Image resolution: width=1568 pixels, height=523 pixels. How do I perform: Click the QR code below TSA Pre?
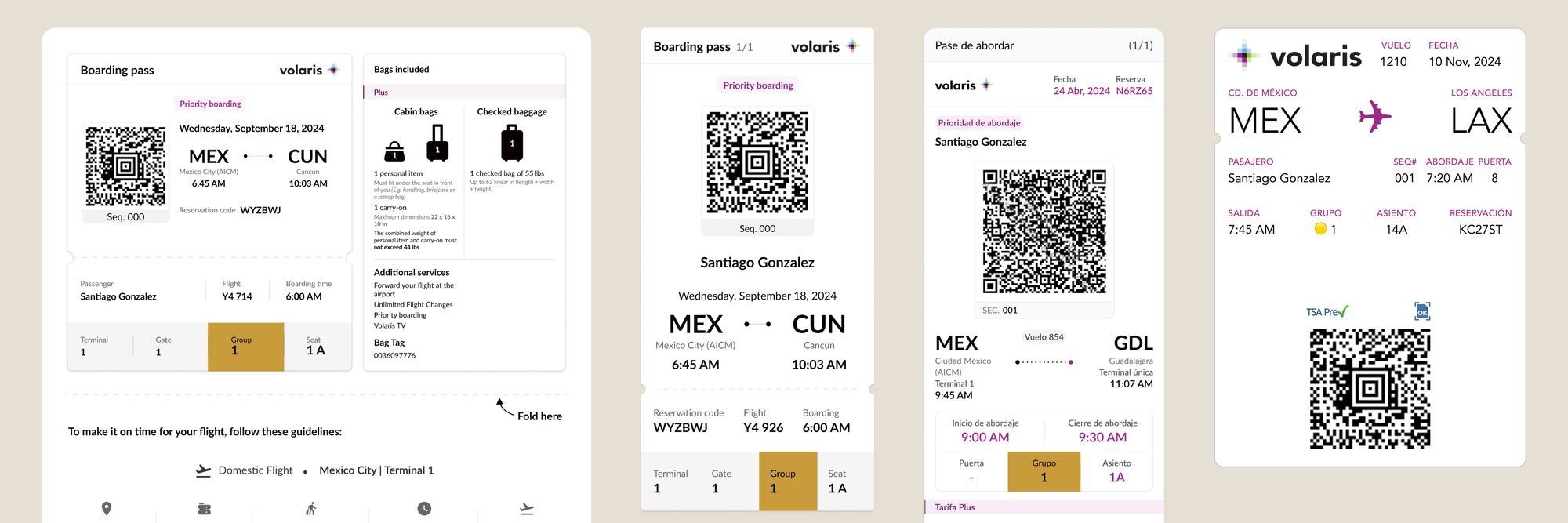[1370, 389]
